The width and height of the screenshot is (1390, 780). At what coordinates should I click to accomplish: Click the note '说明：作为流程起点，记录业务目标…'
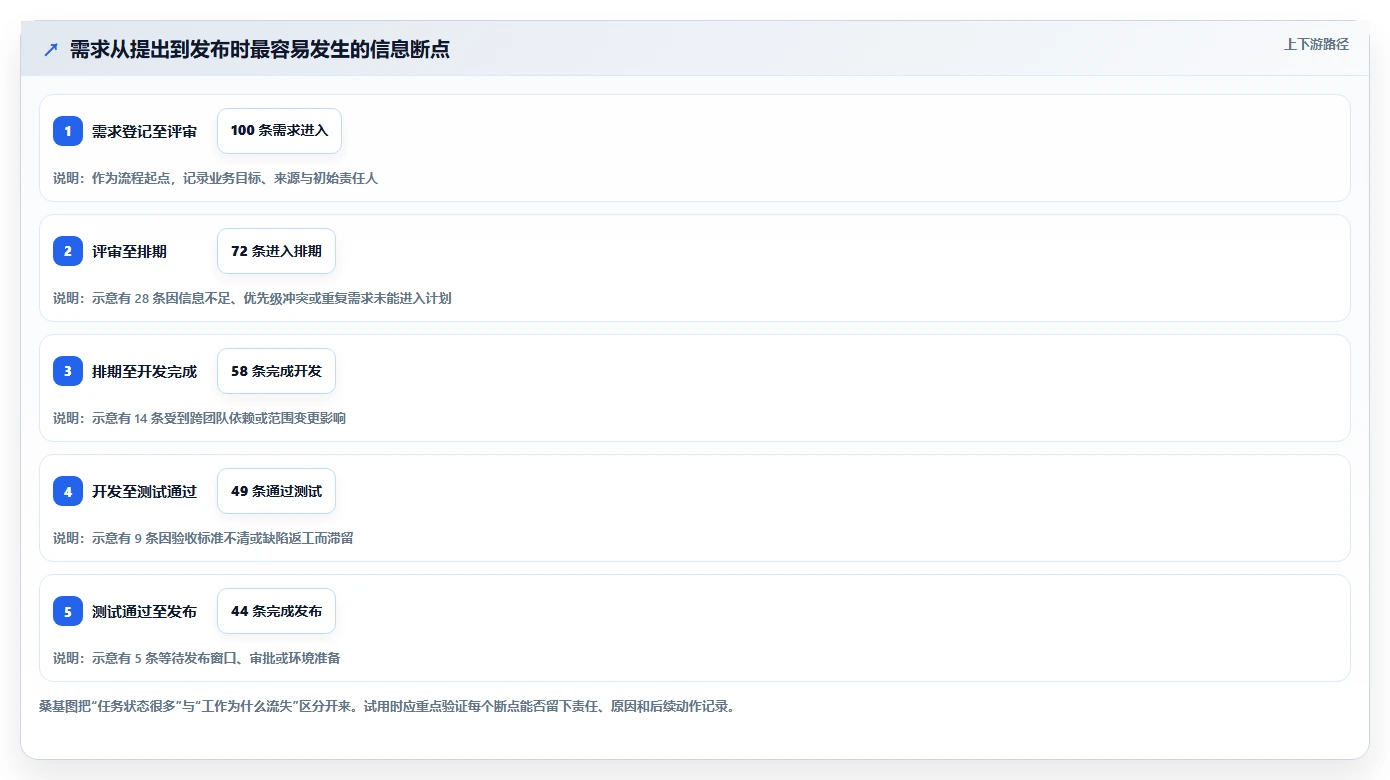coord(215,178)
